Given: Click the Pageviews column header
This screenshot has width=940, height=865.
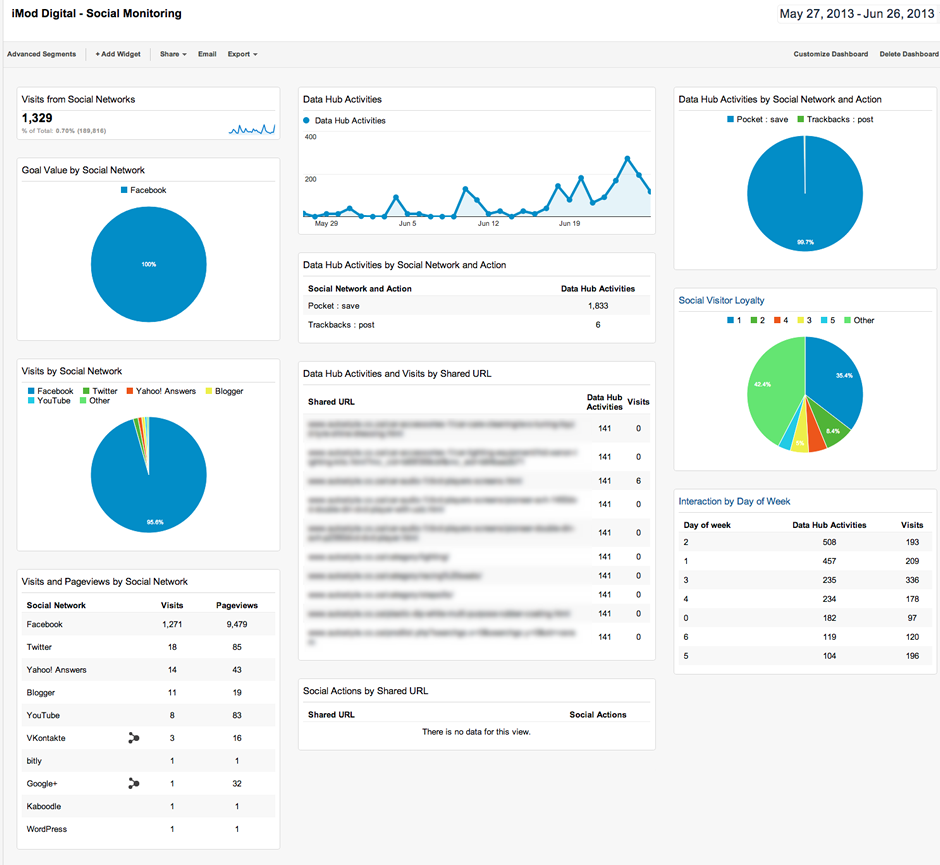Looking at the screenshot, I should (237, 605).
